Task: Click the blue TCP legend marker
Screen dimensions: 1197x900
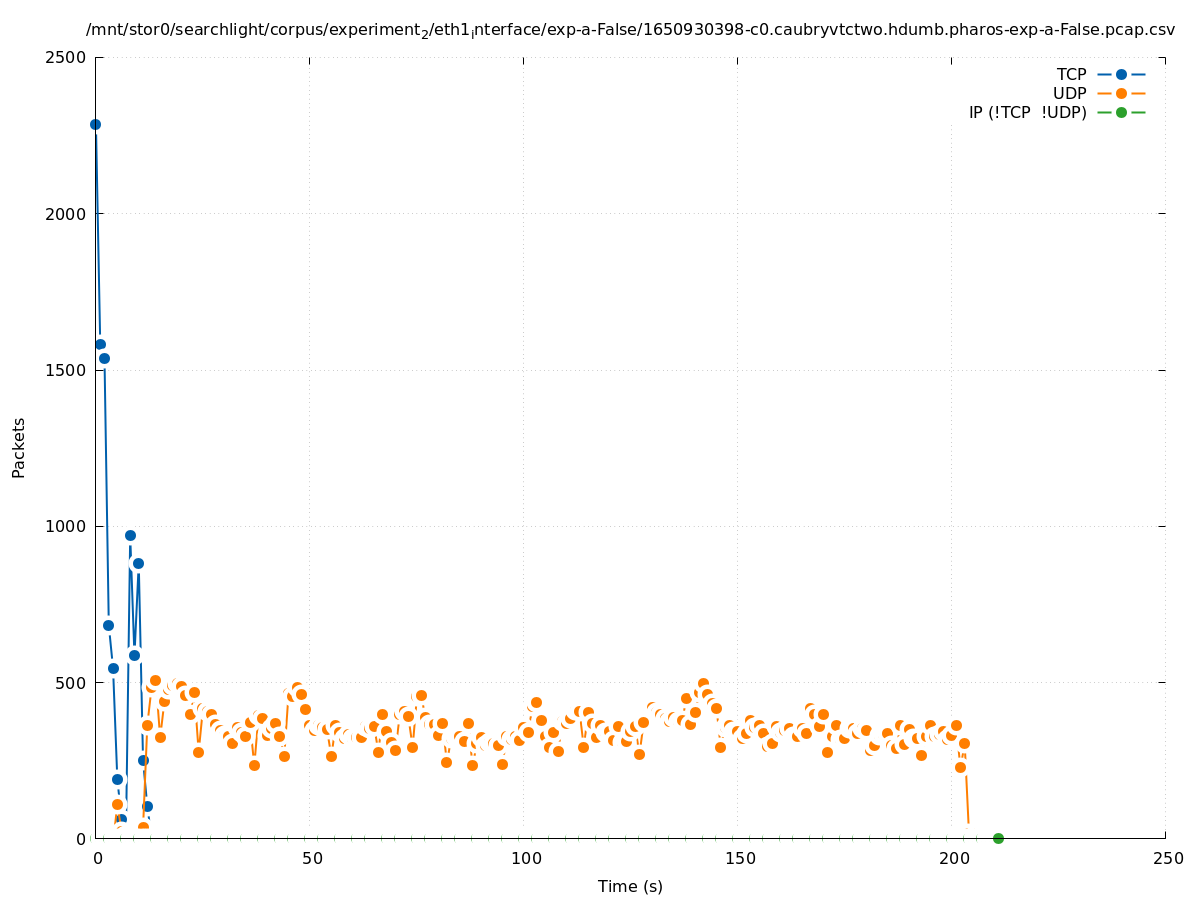Action: 1121,74
